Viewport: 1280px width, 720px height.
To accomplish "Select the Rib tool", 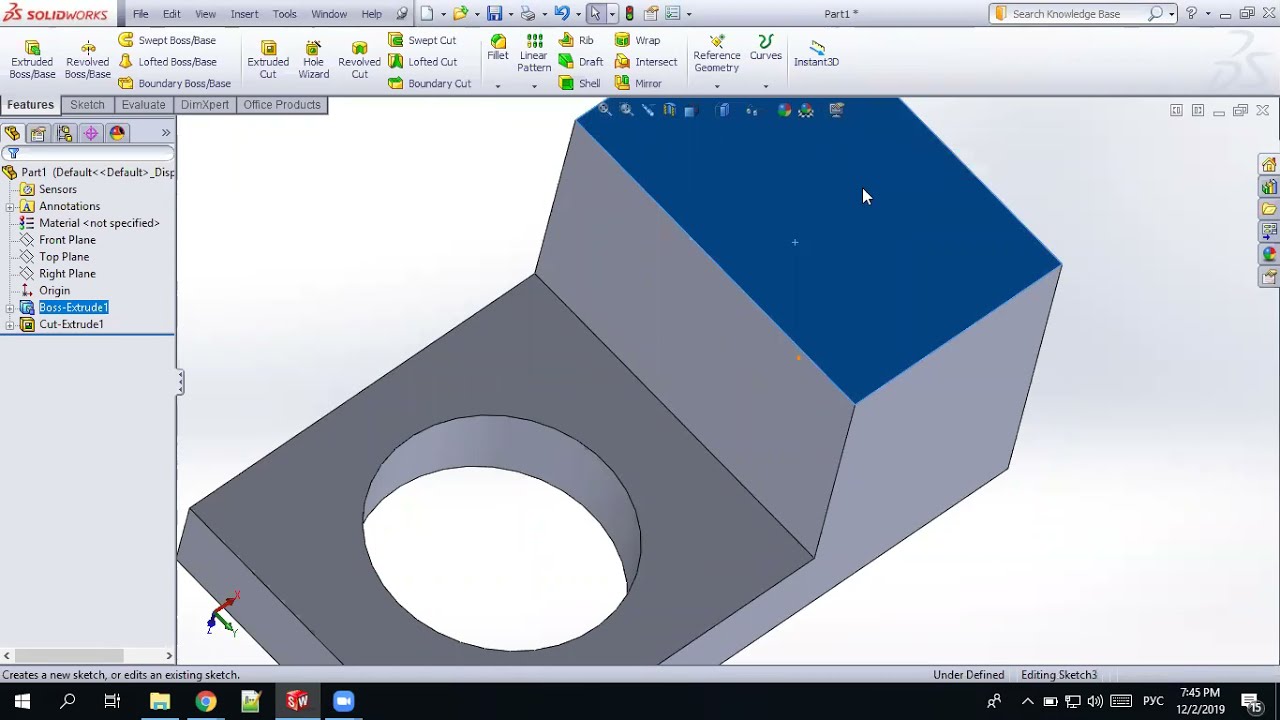I will click(x=576, y=40).
